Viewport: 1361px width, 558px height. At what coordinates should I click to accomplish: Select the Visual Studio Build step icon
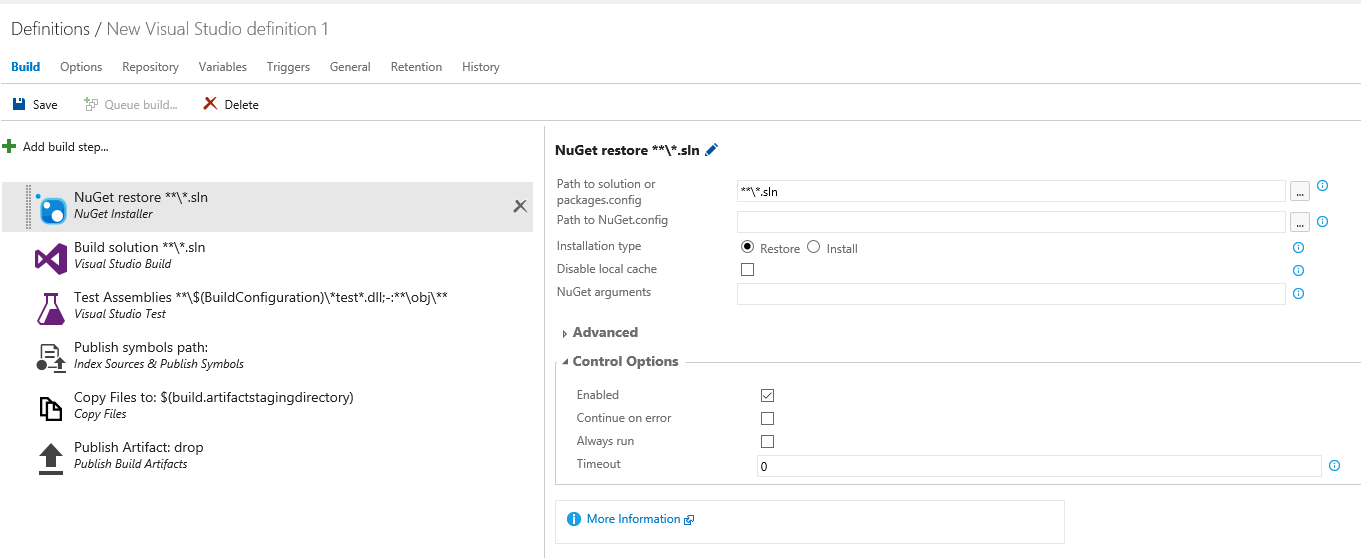click(51, 258)
